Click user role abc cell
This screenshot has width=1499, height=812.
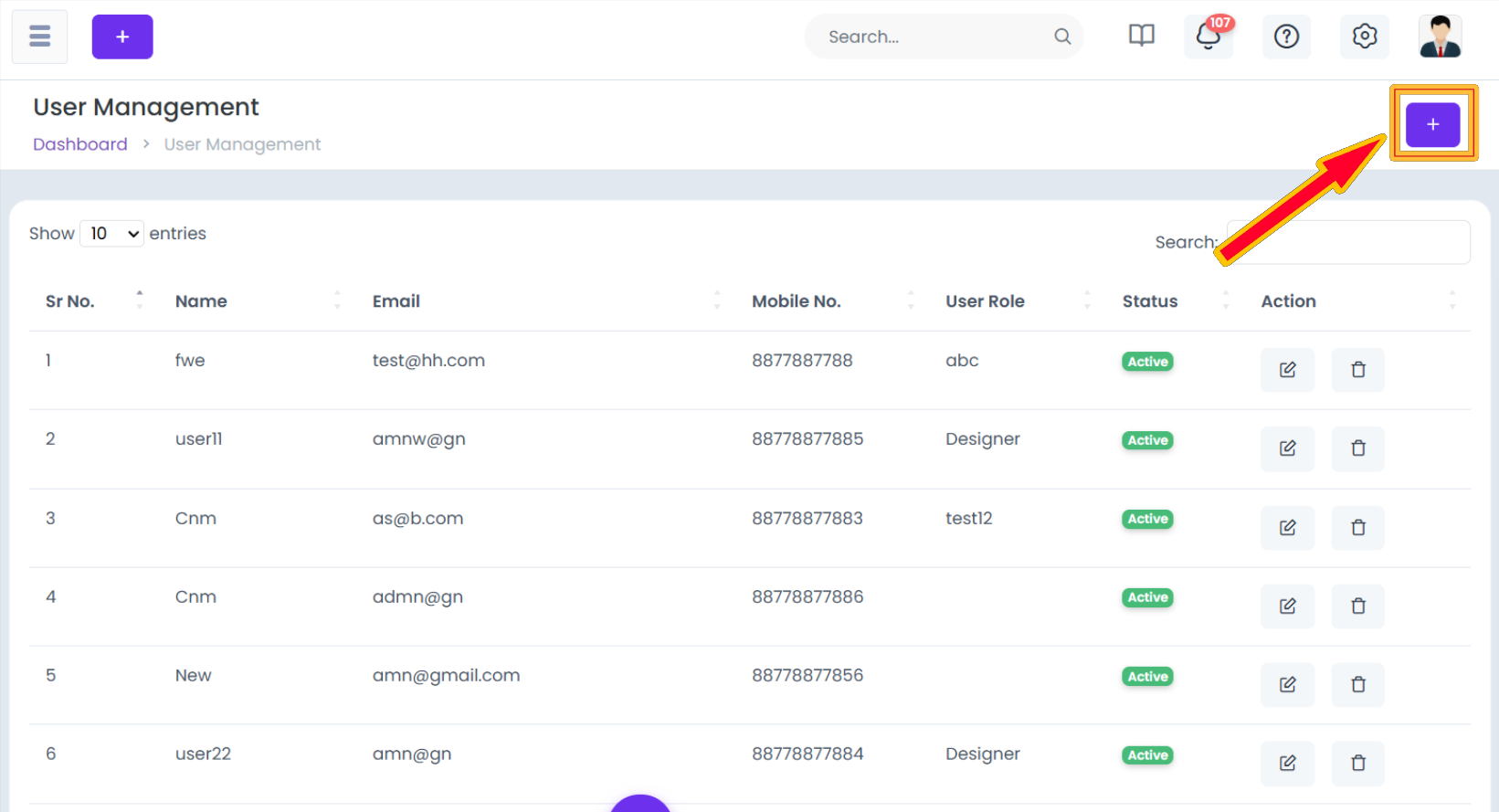point(962,361)
